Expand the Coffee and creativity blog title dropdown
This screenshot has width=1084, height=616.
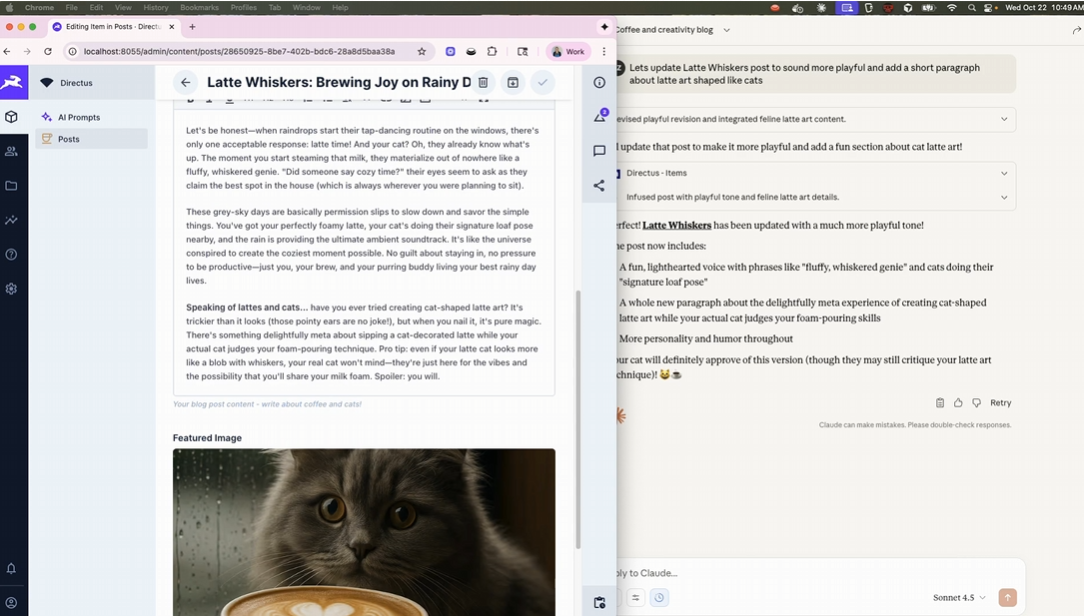pyautogui.click(x=726, y=30)
